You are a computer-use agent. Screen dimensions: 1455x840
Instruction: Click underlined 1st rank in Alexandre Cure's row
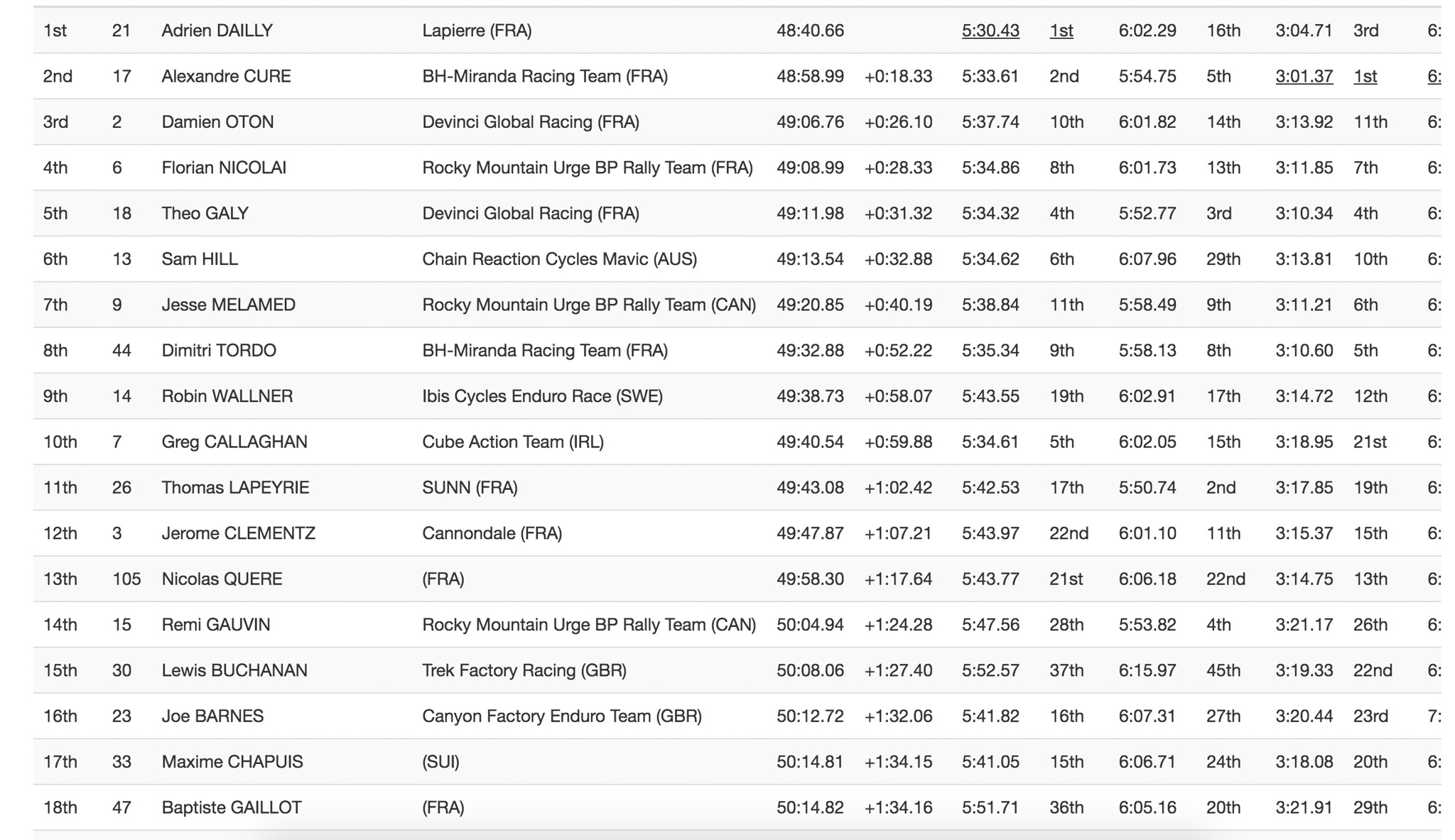pos(1365,76)
